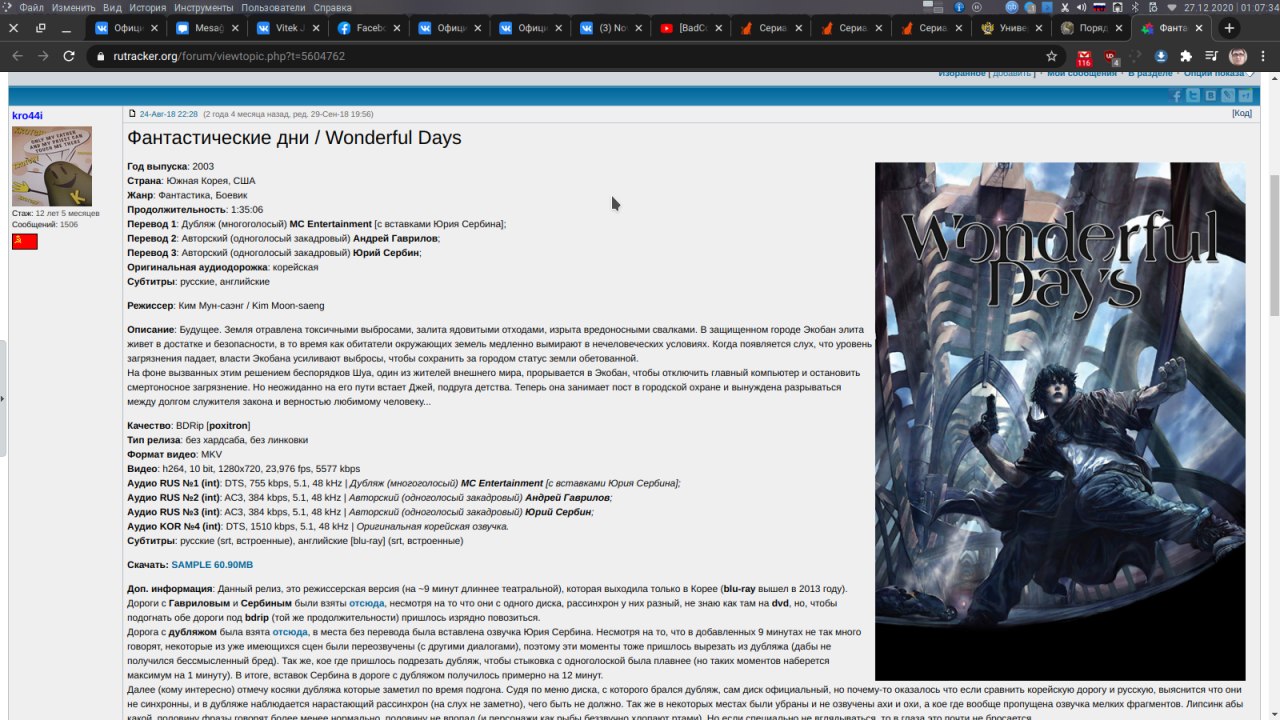Viewport: 1280px width, 720px height.
Task: Open the Файл menu
Action: click(x=30, y=7)
